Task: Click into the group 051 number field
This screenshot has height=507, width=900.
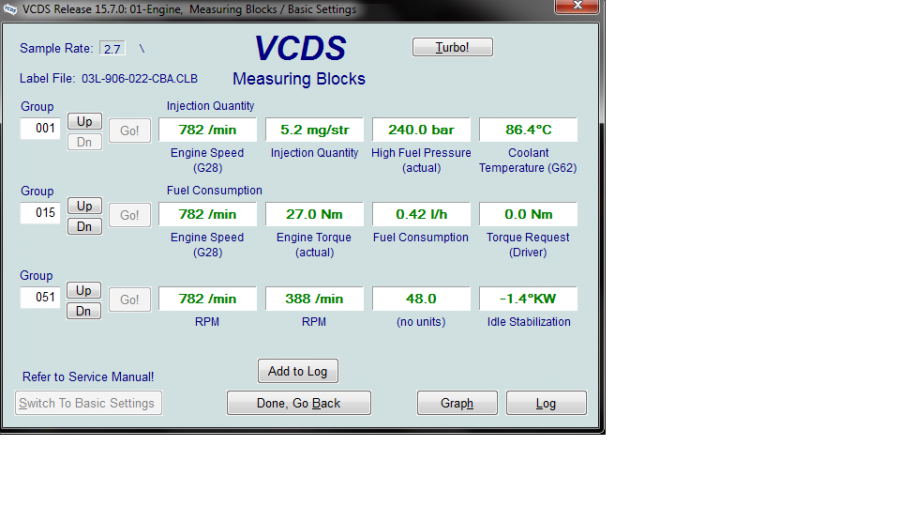Action: pos(40,298)
